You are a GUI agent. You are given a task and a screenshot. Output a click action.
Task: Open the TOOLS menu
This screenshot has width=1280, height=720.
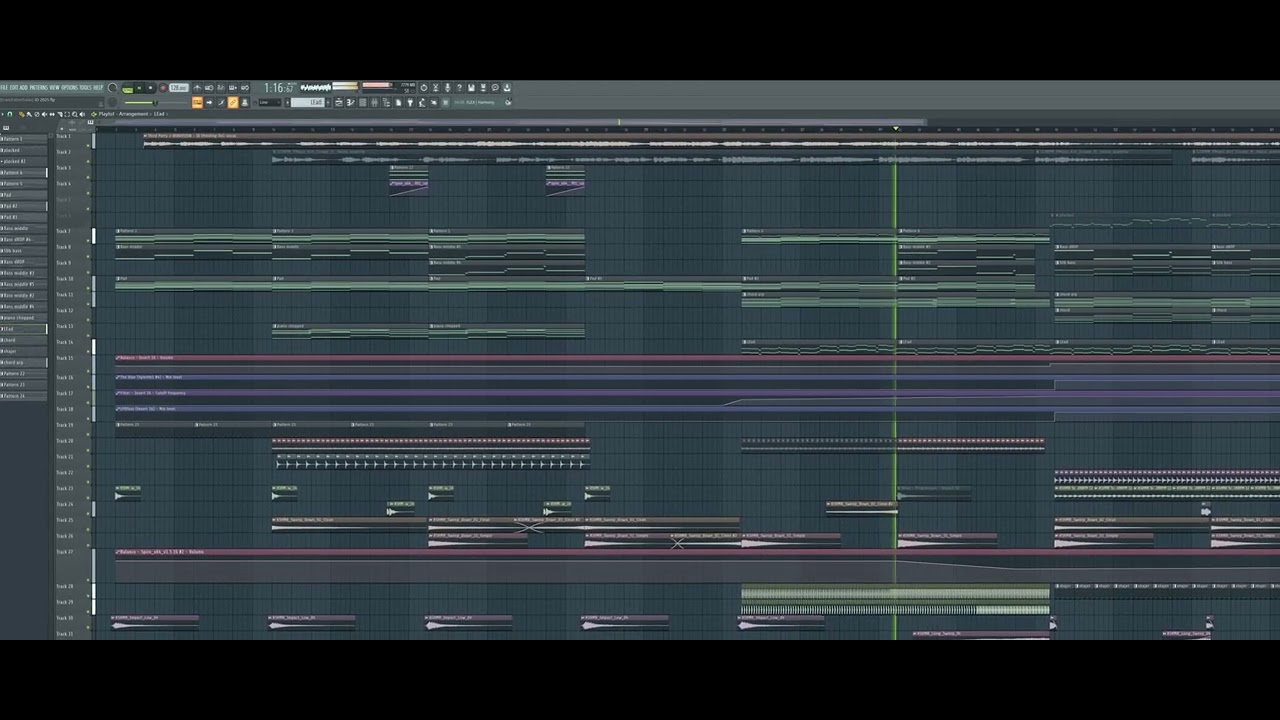click(85, 88)
